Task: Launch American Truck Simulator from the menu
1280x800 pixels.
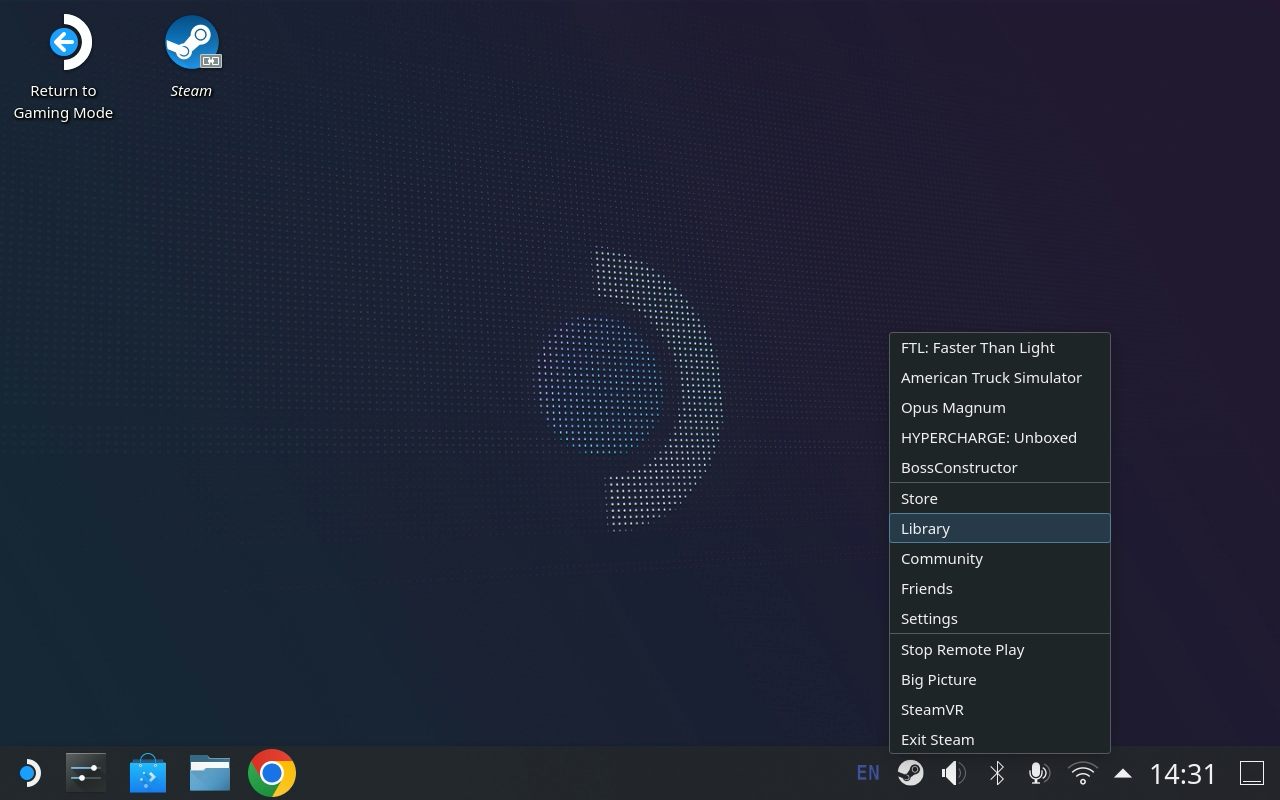Action: [x=1000, y=378]
